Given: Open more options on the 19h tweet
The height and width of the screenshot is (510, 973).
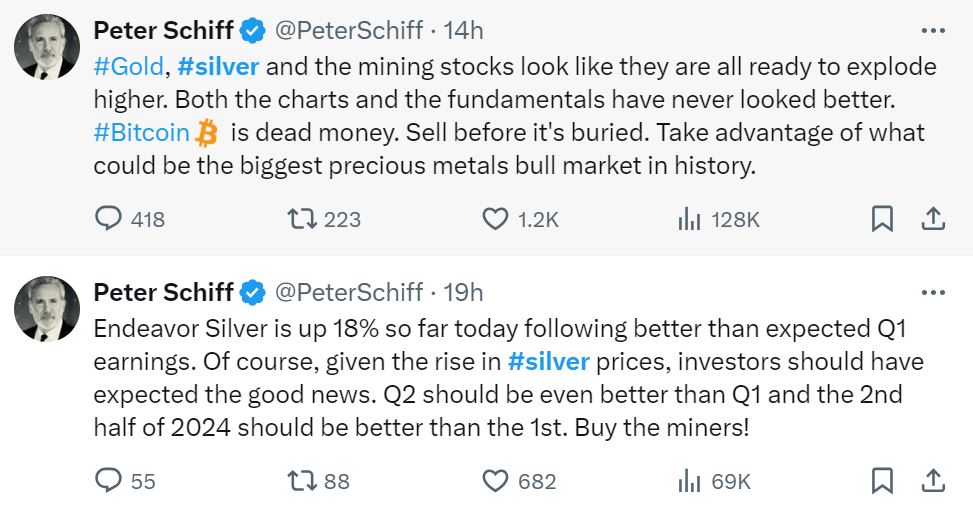Looking at the screenshot, I should click(x=932, y=292).
